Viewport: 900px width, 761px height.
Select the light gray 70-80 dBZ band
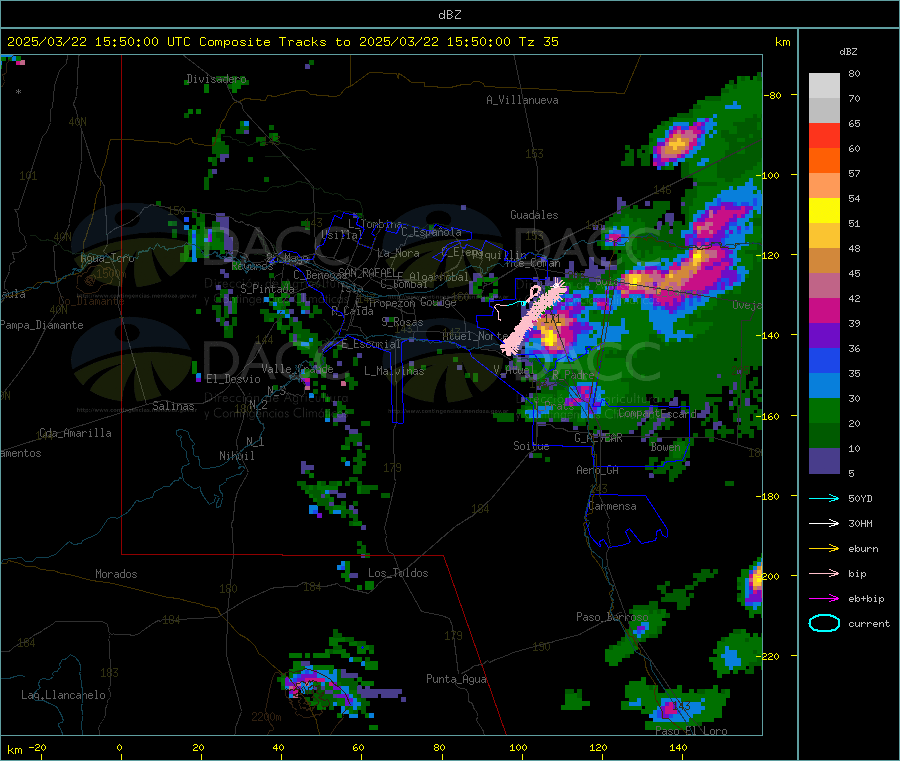[x=824, y=86]
